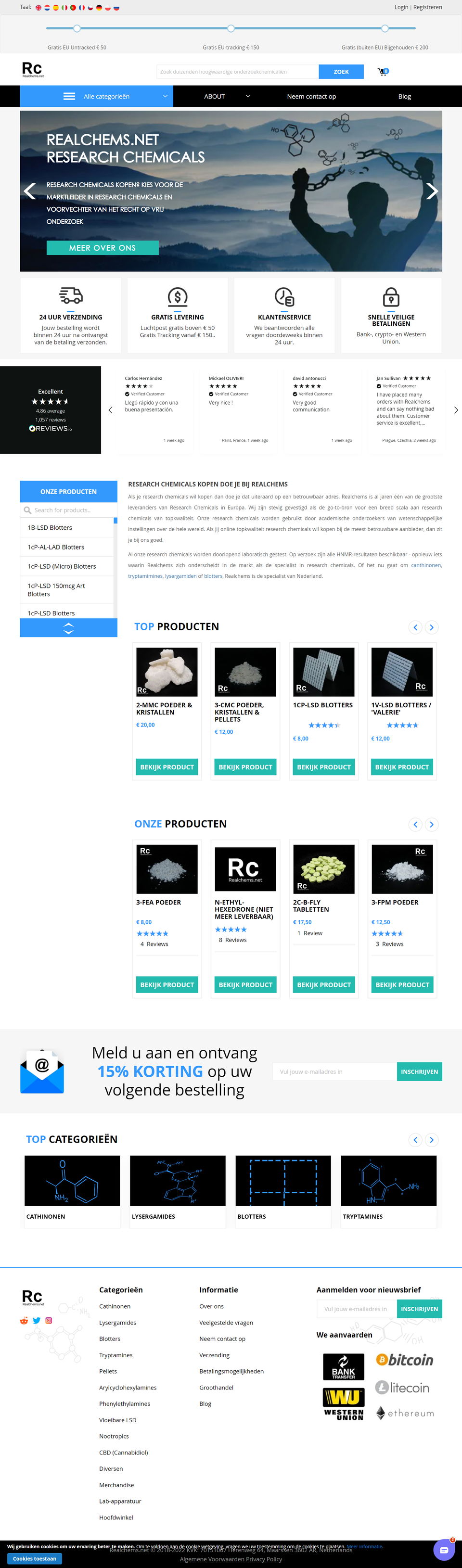This screenshot has height=1568, width=462.
Task: Choose the French flag language
Action: (81, 8)
